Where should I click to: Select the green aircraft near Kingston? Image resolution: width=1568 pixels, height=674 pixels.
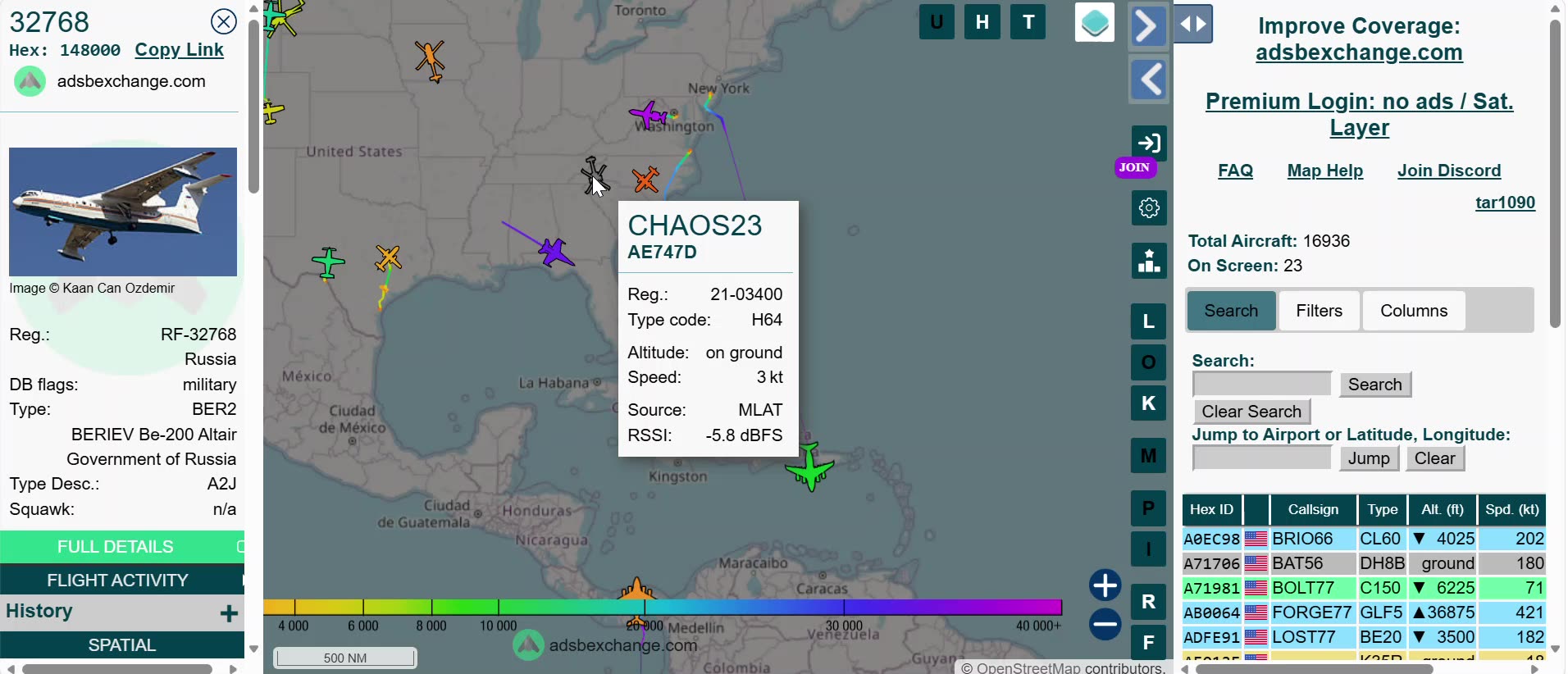(810, 467)
